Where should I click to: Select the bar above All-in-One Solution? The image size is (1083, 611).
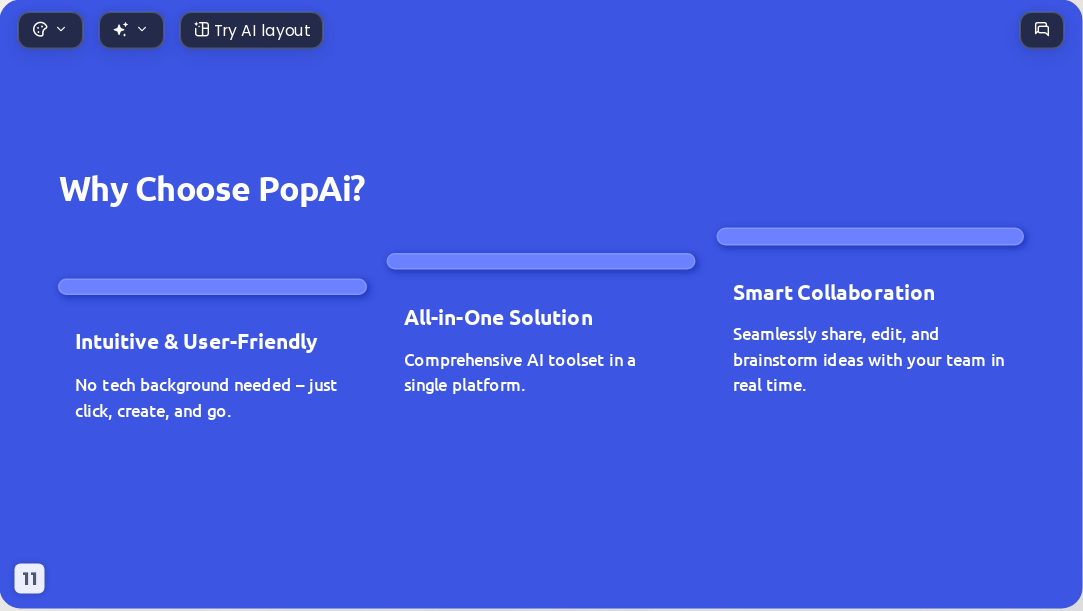click(x=541, y=261)
